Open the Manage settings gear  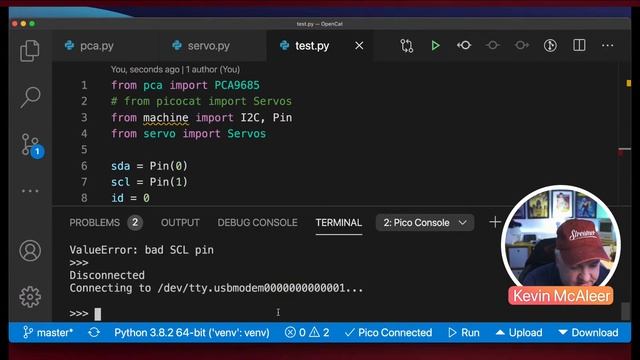coord(30,297)
